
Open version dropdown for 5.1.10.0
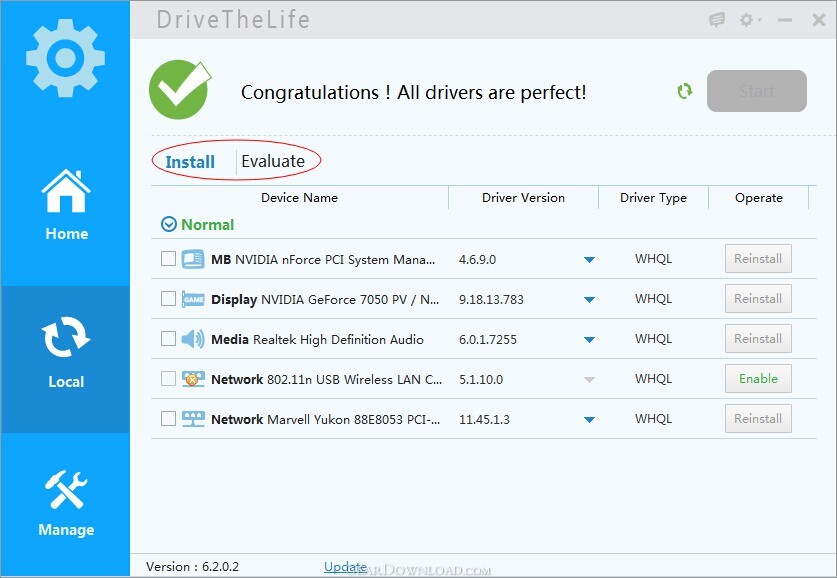tap(589, 380)
